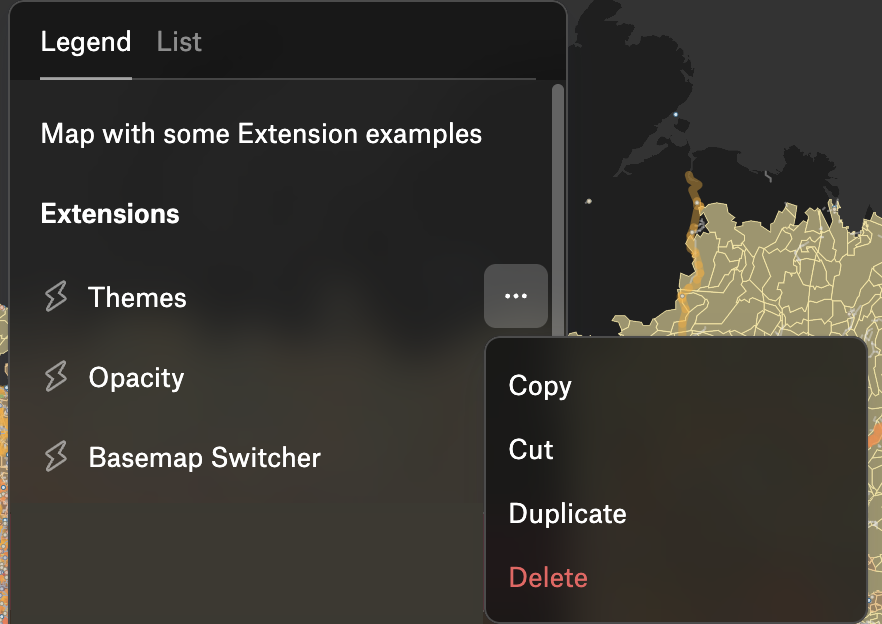
Task: Choose Copy from the context menu
Action: pos(540,386)
